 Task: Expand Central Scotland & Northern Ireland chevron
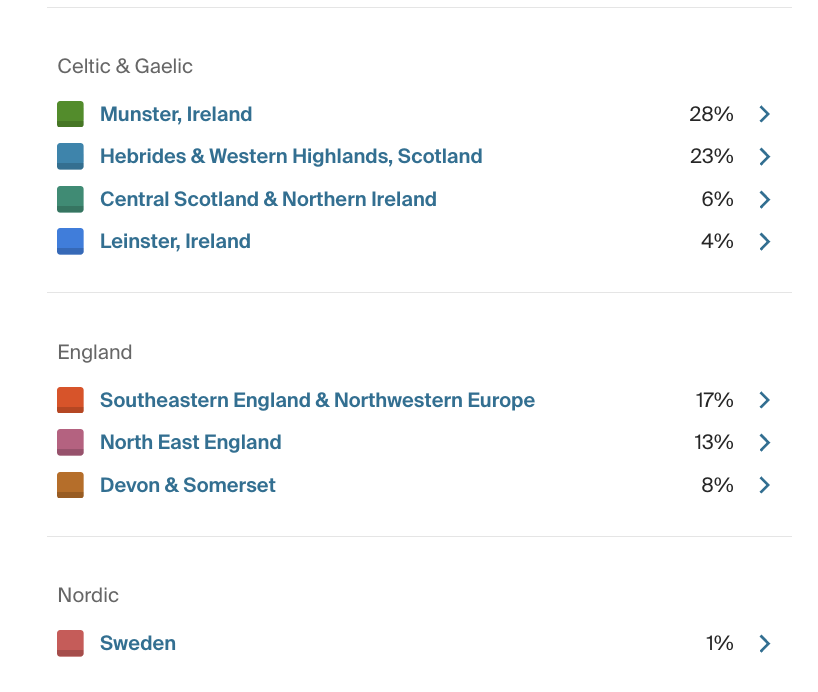[x=764, y=199]
